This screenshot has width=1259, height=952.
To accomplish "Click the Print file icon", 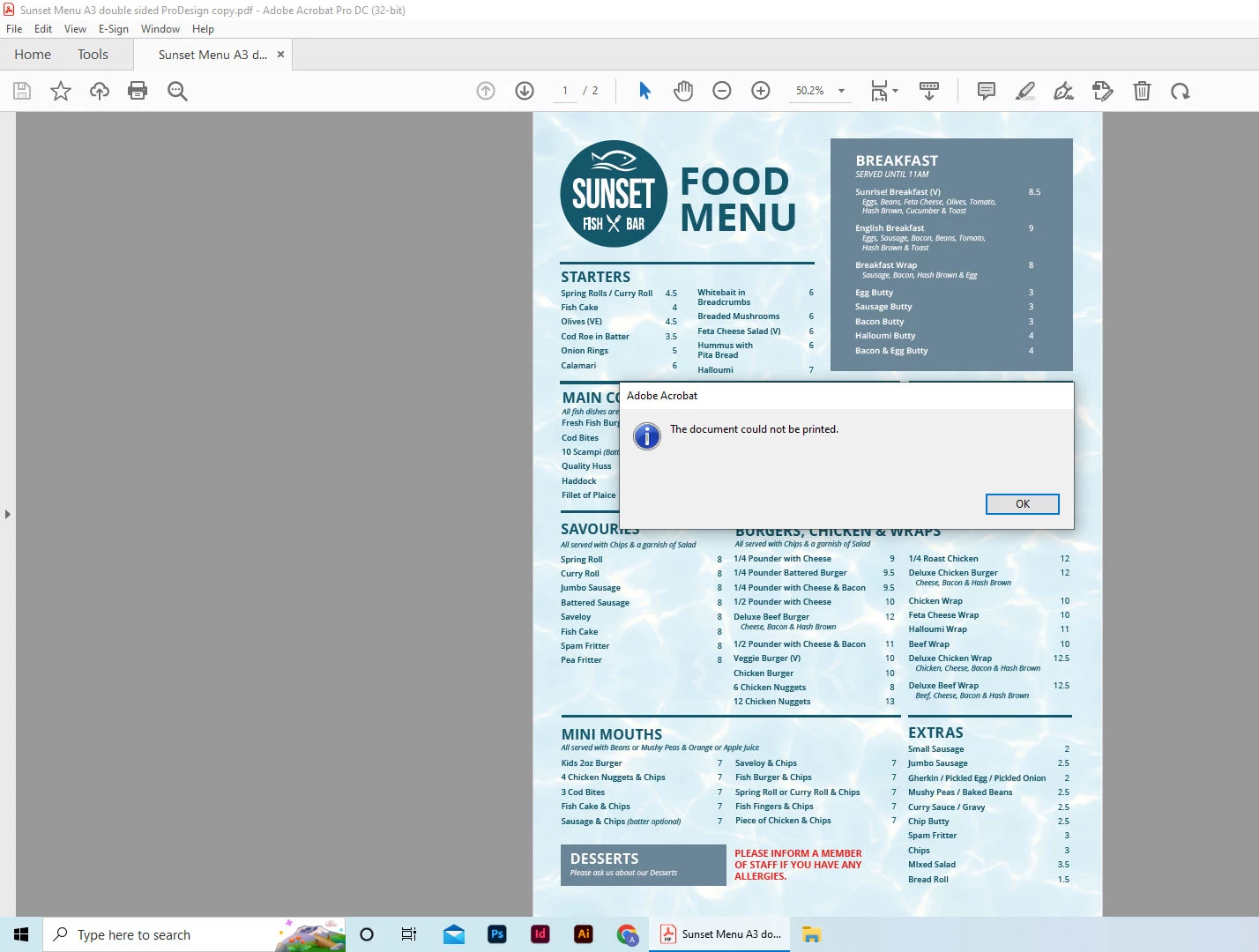I will pyautogui.click(x=138, y=91).
